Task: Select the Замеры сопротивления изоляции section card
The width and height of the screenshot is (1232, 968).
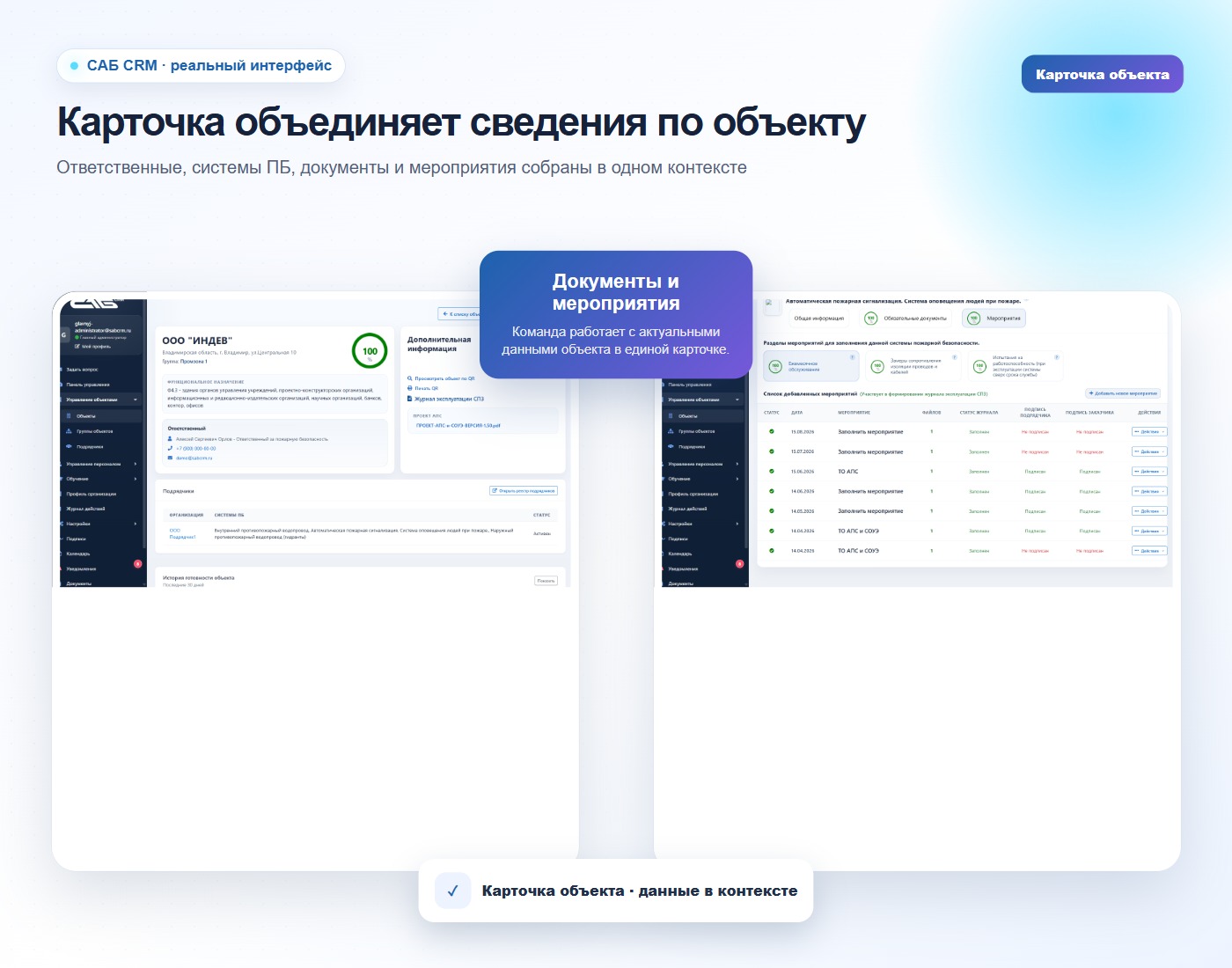Action: [x=913, y=366]
